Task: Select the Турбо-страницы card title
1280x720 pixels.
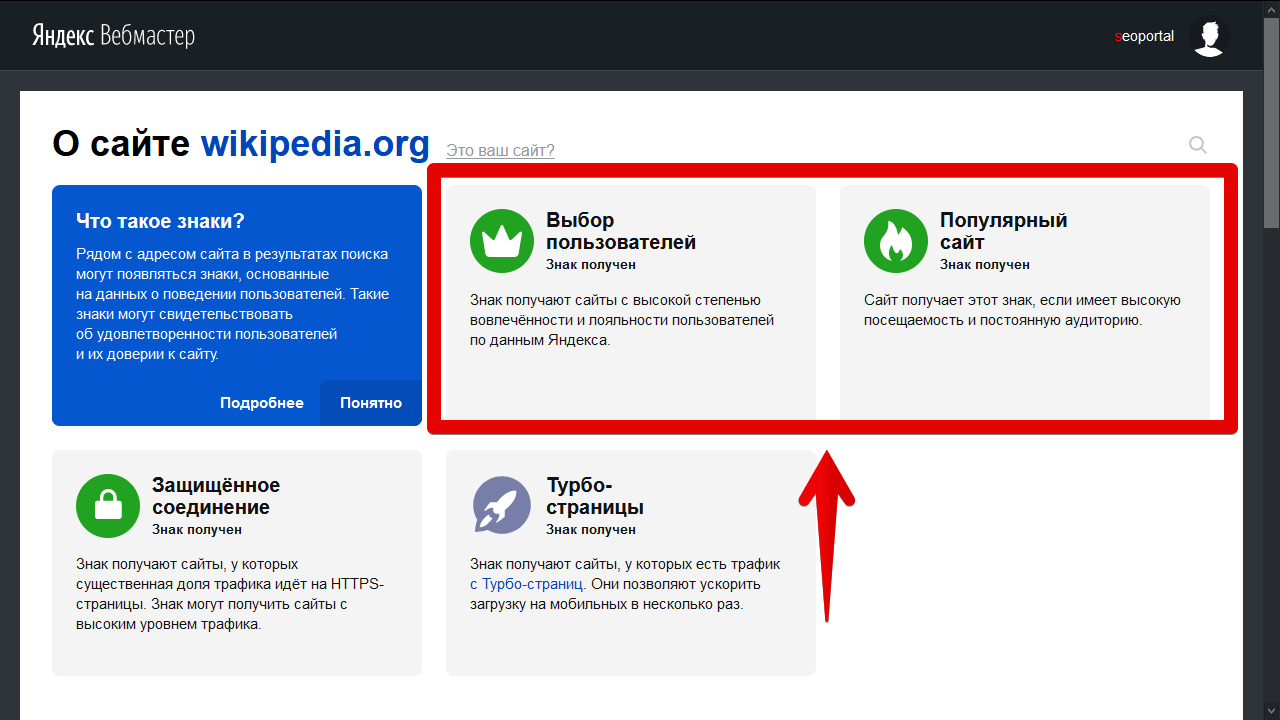Action: (x=594, y=496)
